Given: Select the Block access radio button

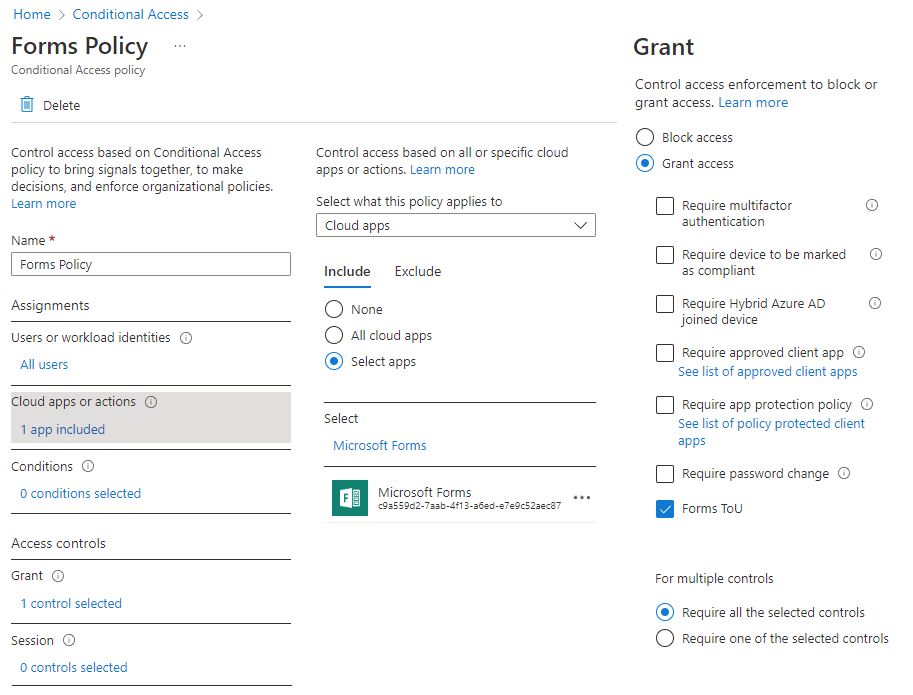Looking at the screenshot, I should 645,138.
